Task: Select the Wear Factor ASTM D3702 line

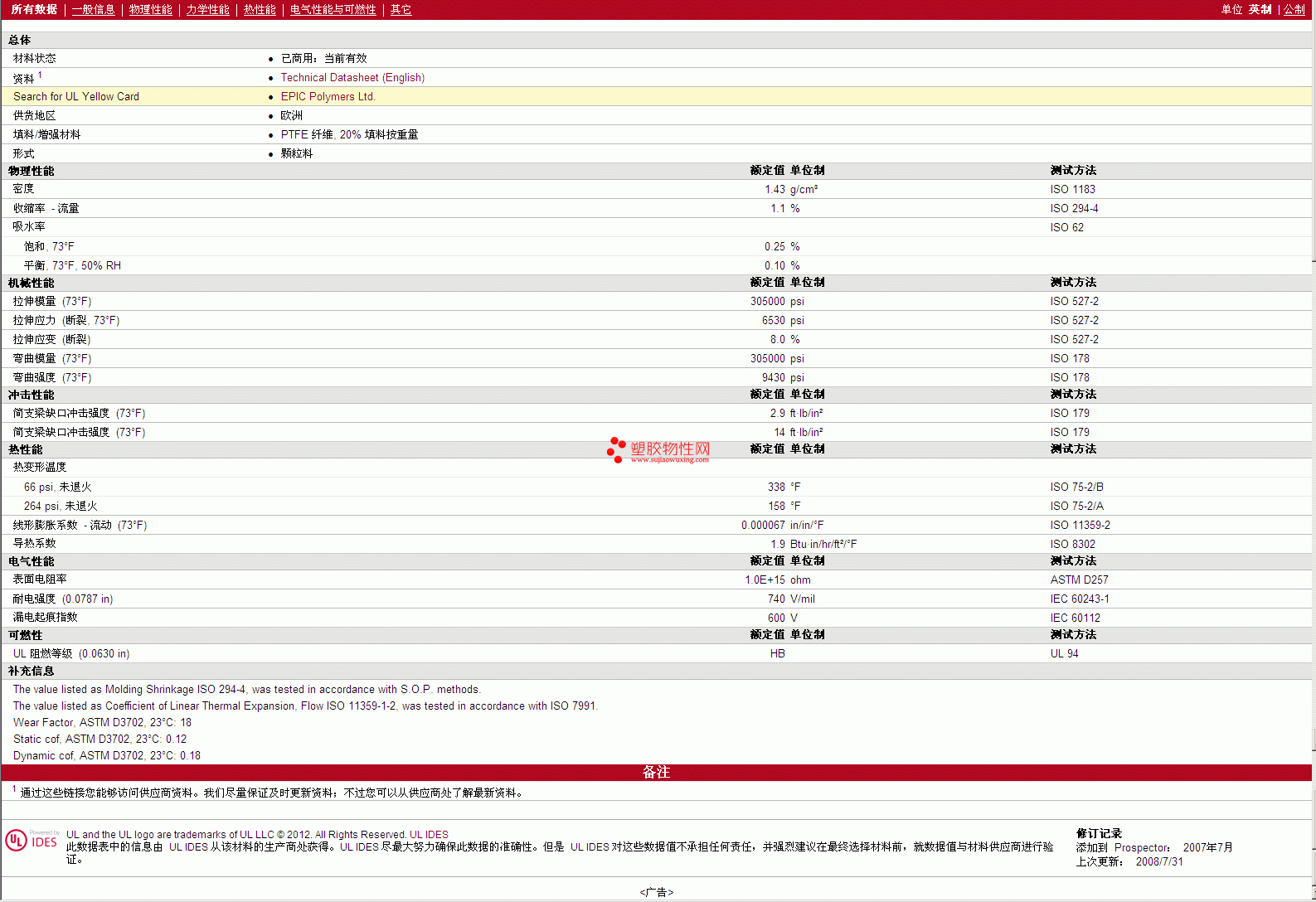Action: (102, 723)
